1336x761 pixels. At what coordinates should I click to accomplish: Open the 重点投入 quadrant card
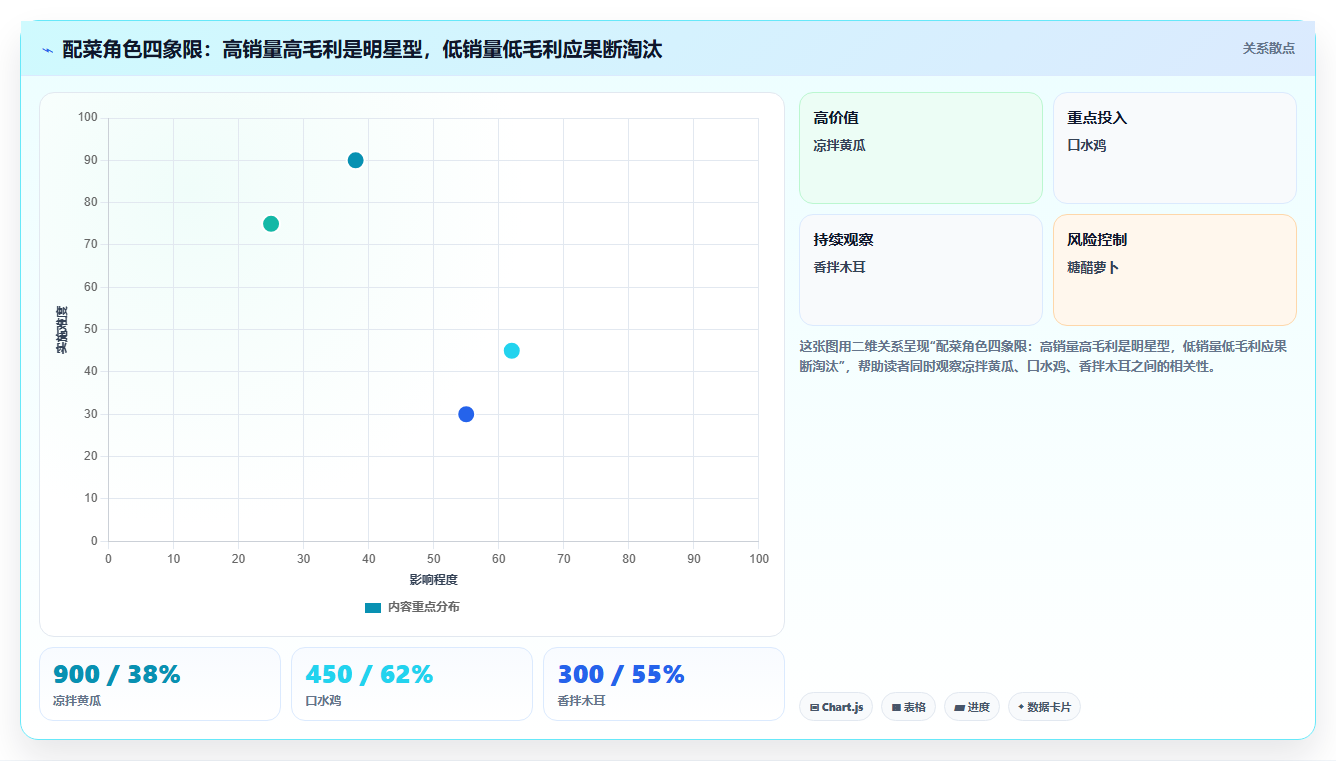1174,148
